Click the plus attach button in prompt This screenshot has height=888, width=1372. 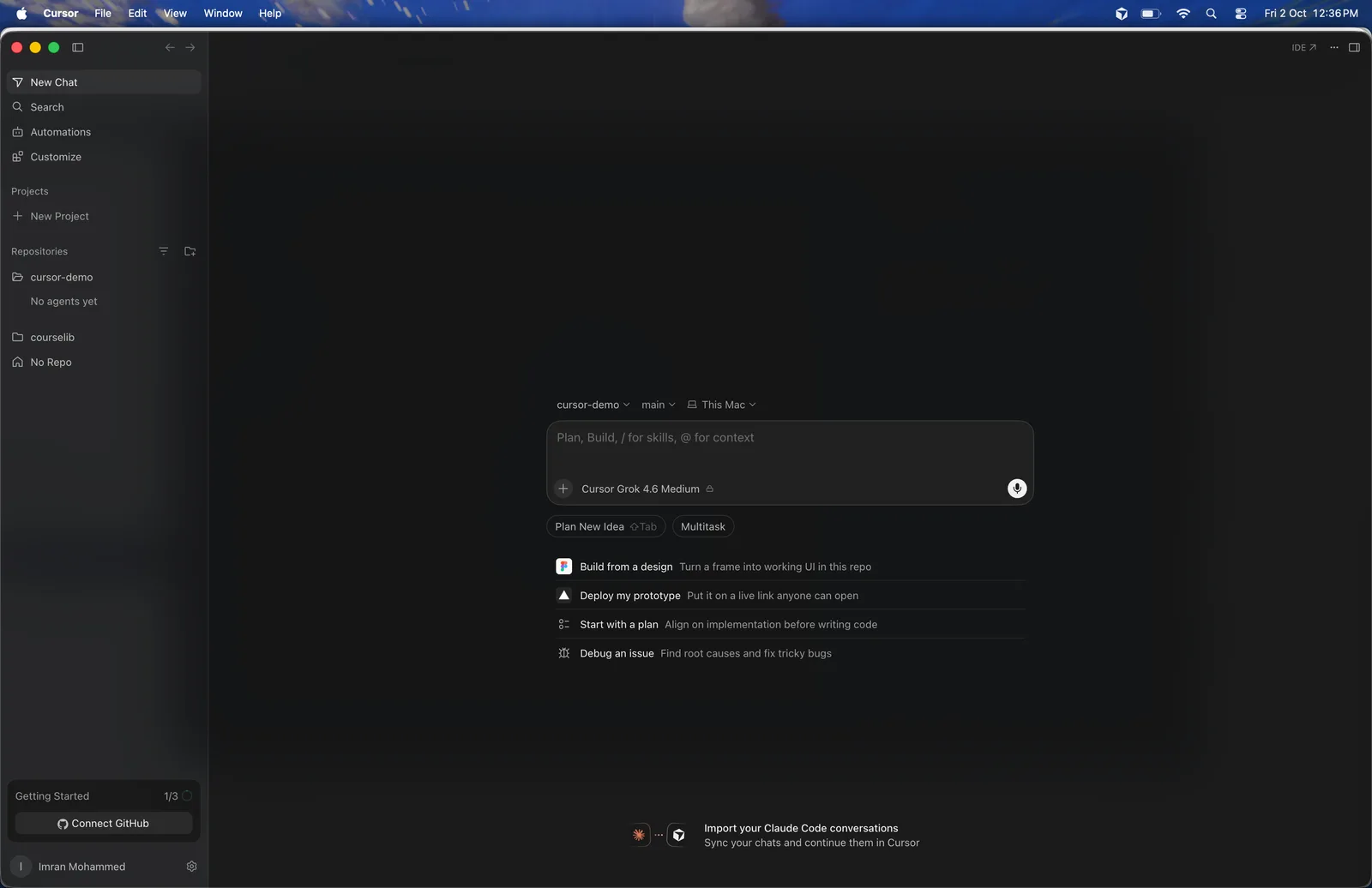(563, 489)
